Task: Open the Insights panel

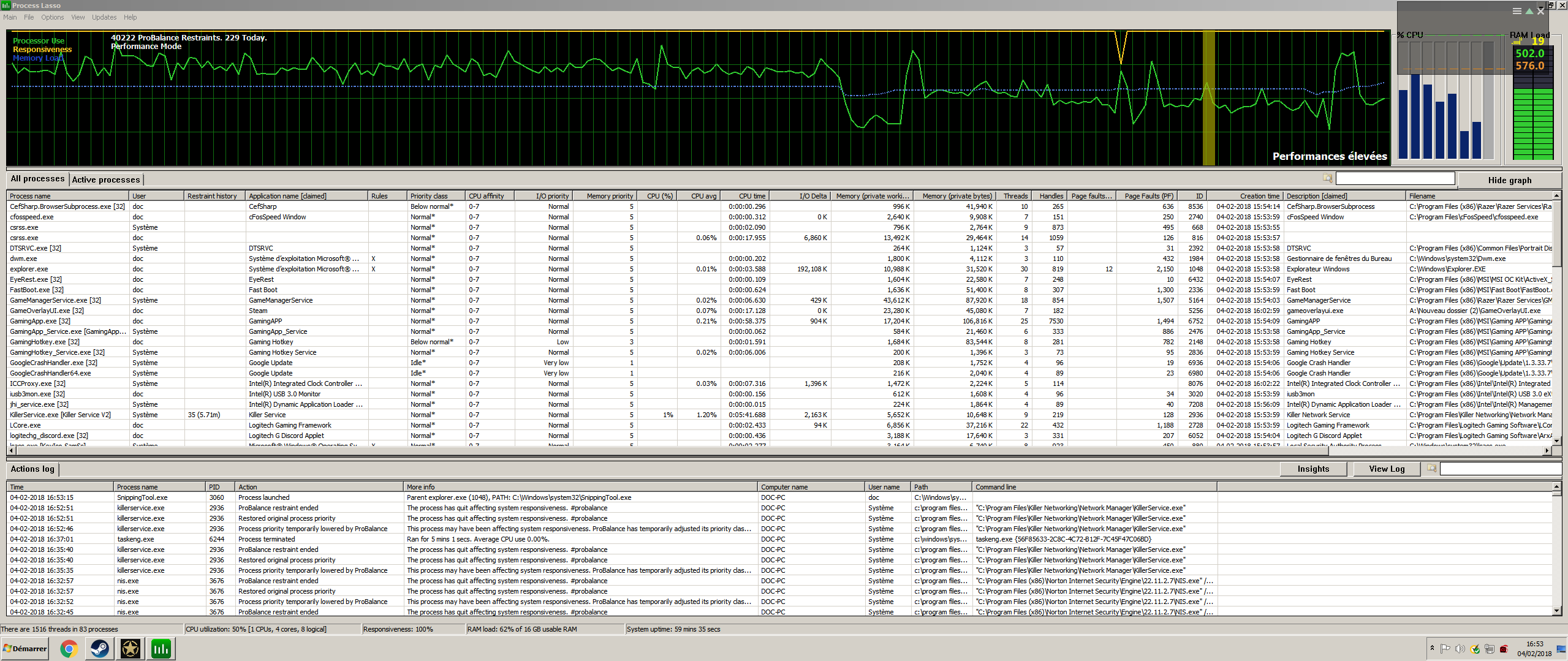Action: [x=1313, y=469]
